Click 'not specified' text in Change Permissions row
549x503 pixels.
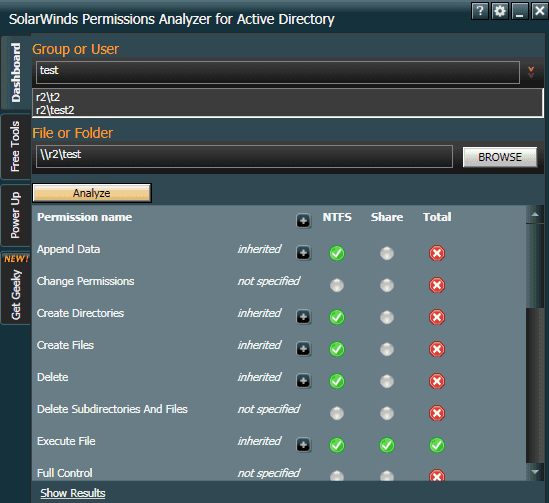click(x=269, y=281)
